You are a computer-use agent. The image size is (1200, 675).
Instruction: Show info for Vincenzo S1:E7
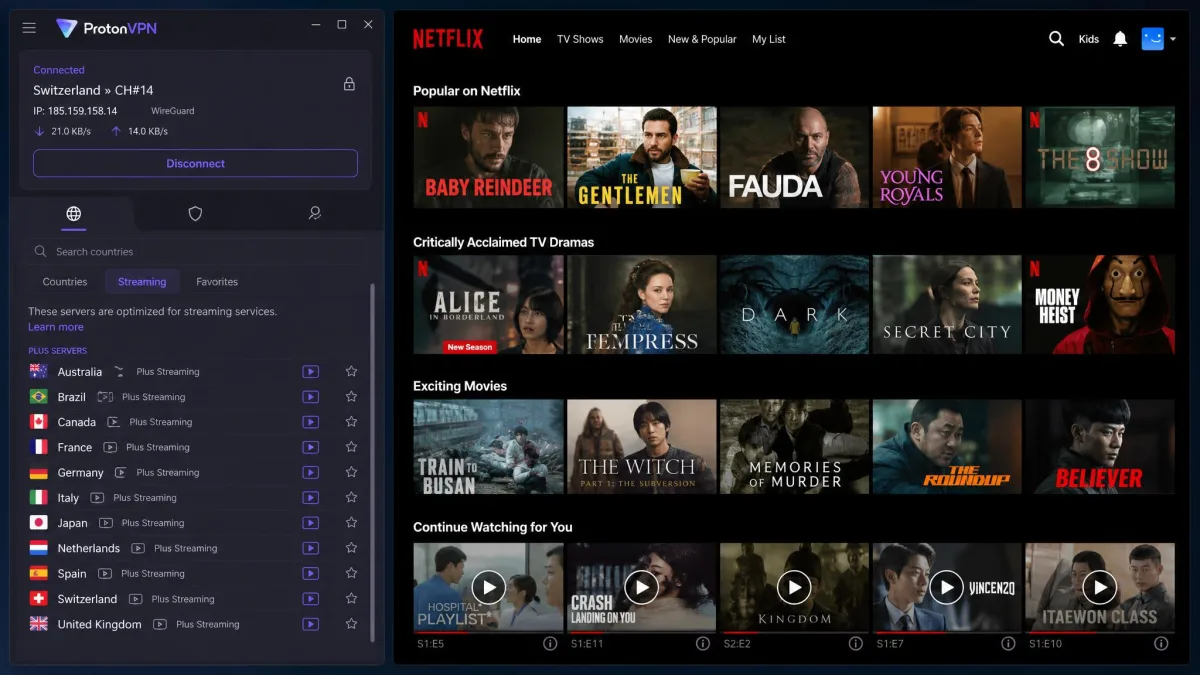coord(1008,644)
